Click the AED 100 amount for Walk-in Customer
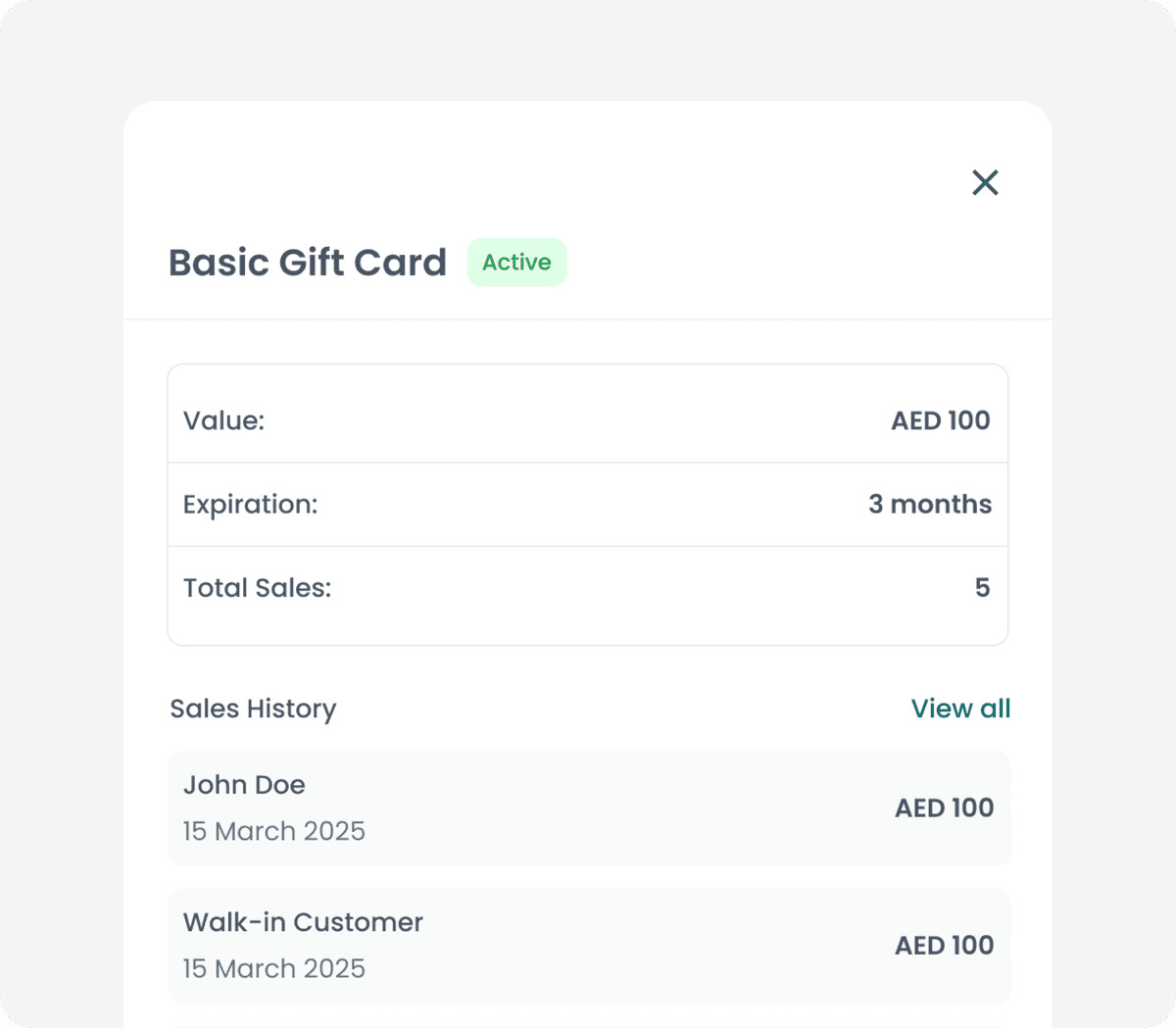The height and width of the screenshot is (1028, 1176). tap(944, 945)
